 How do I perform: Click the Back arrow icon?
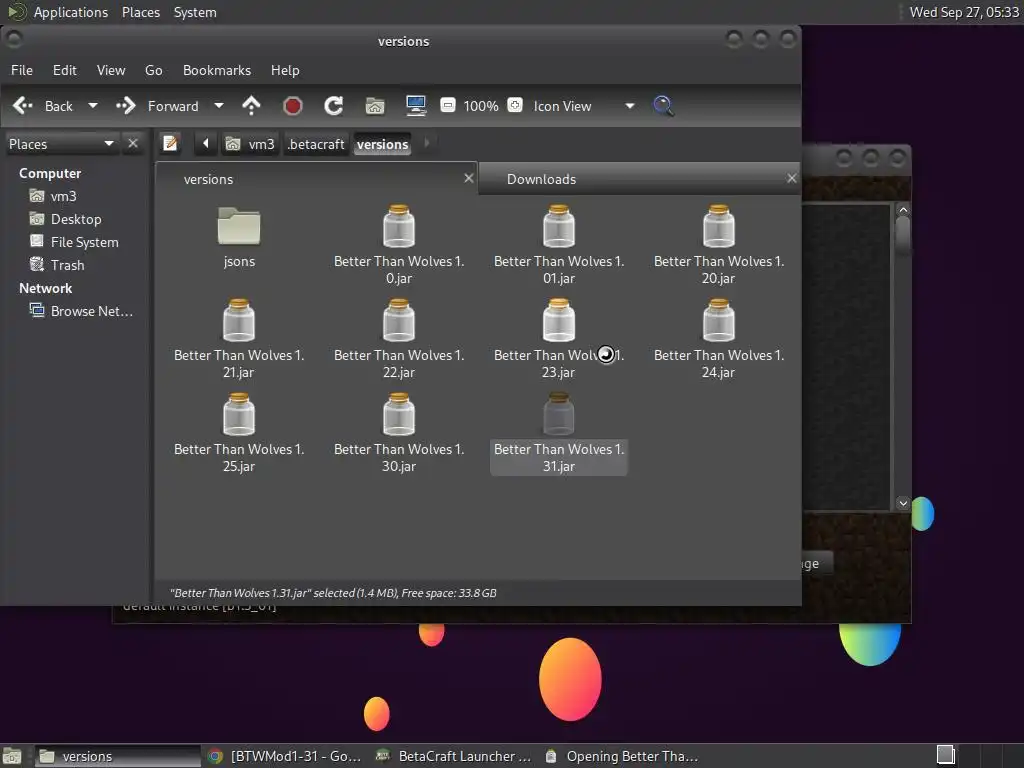click(23, 106)
